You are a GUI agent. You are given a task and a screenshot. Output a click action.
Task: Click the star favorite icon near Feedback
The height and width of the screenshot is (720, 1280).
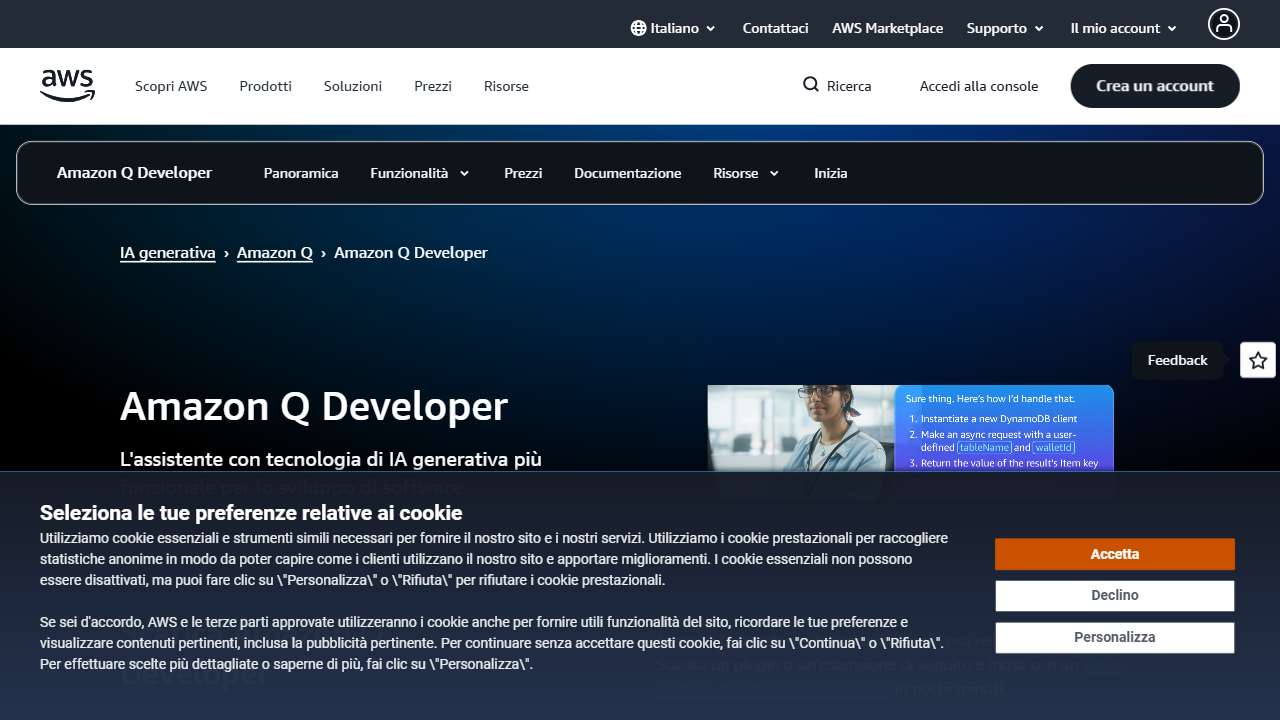pyautogui.click(x=1257, y=360)
